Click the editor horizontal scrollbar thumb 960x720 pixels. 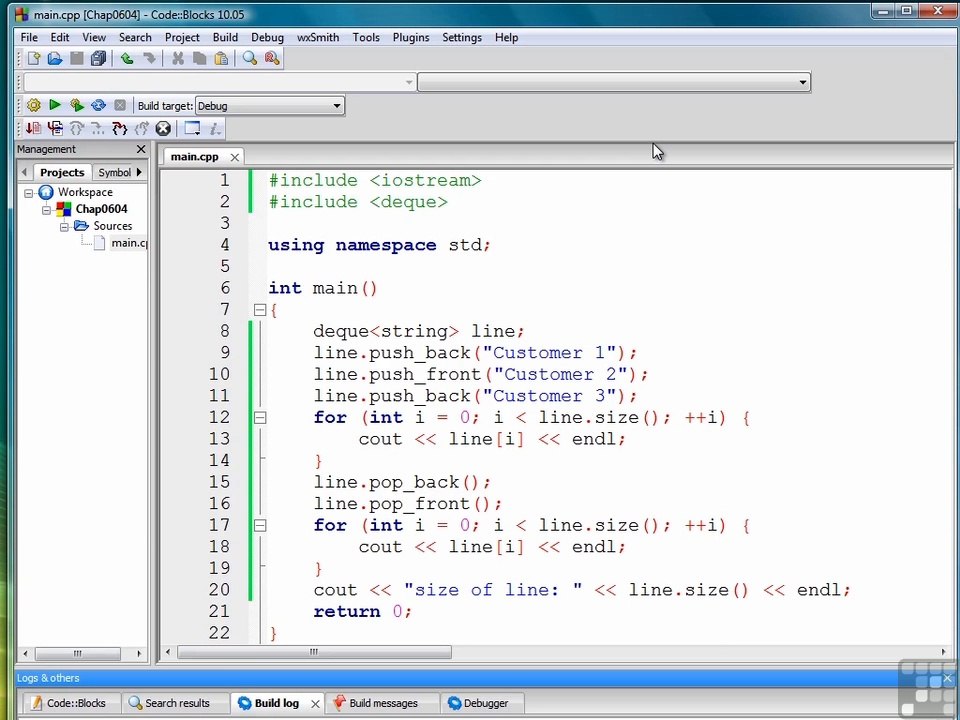pyautogui.click(x=314, y=653)
